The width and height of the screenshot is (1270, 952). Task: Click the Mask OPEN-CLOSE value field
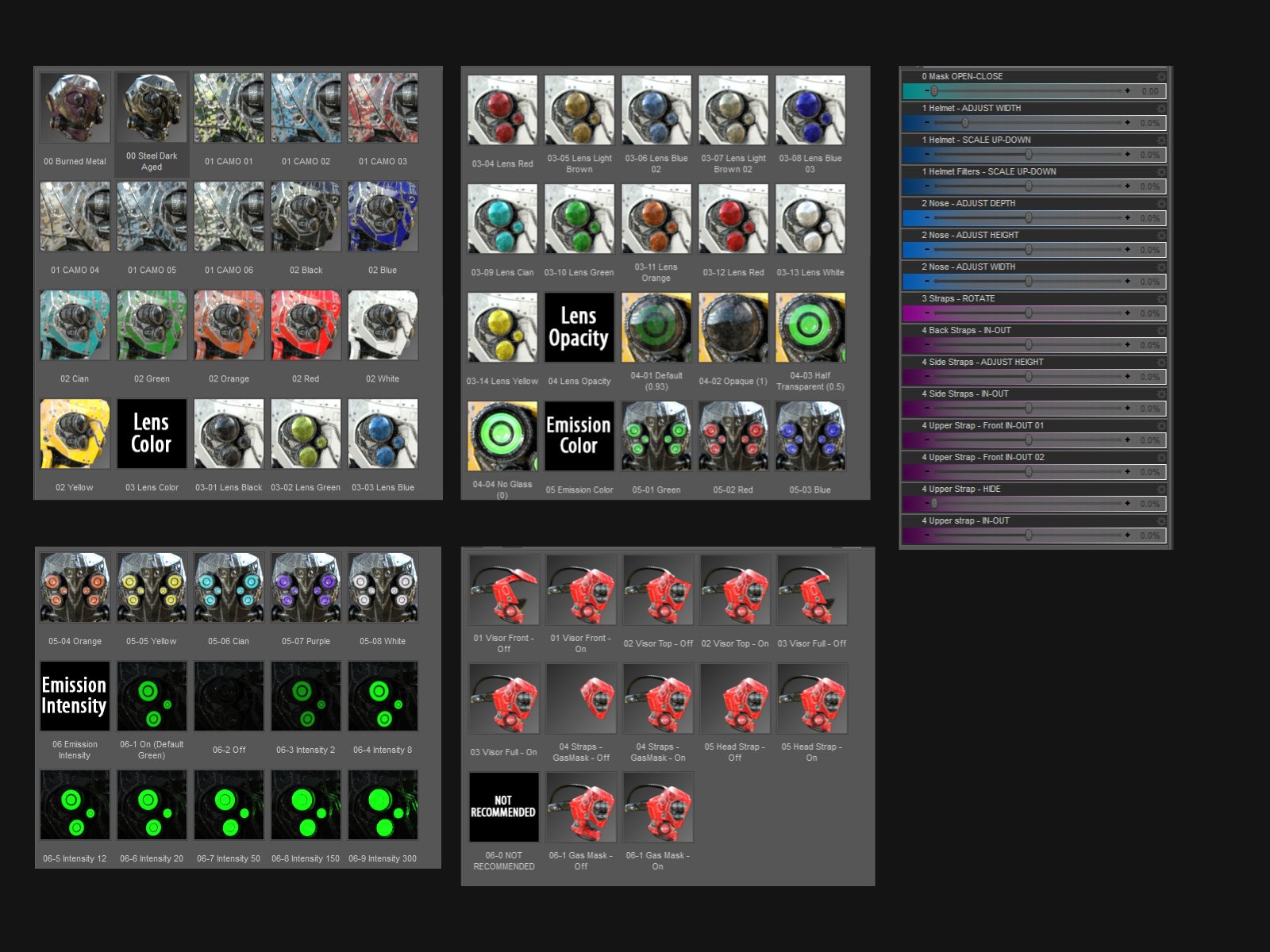click(x=1149, y=91)
